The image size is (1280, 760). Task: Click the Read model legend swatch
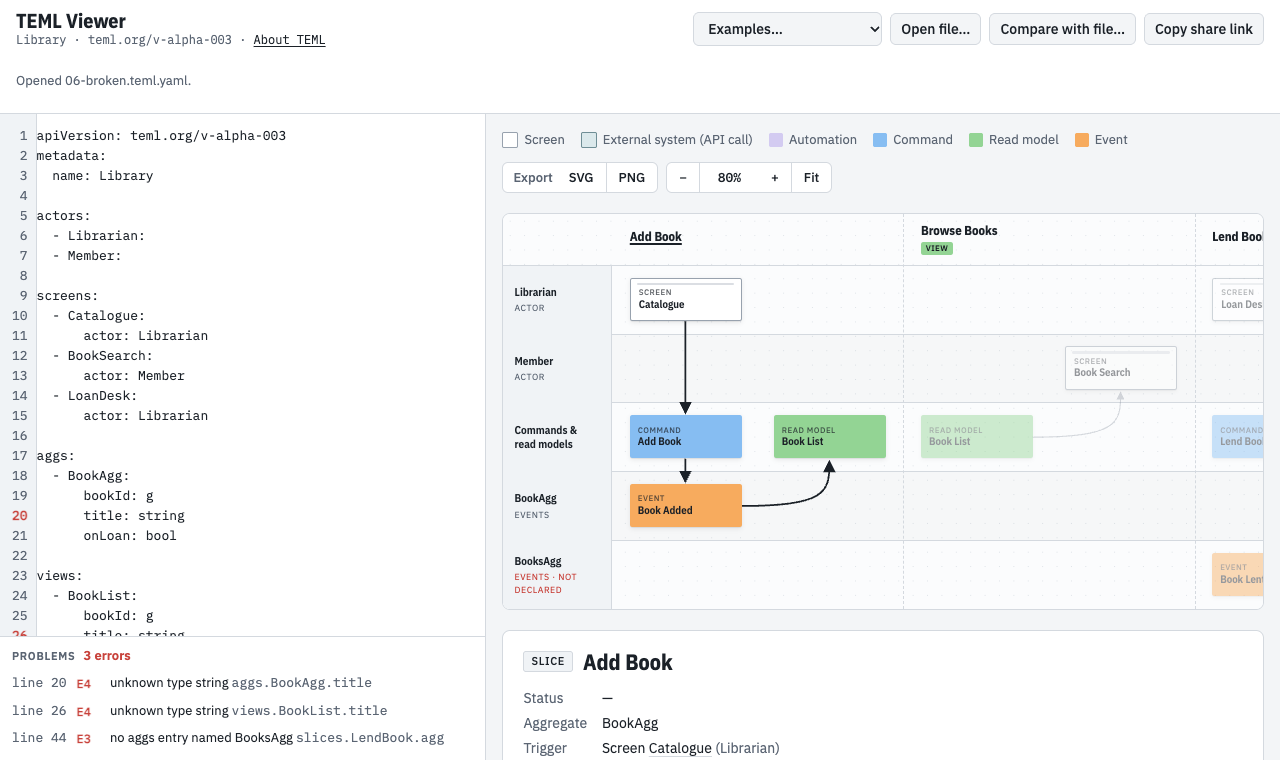(x=976, y=140)
